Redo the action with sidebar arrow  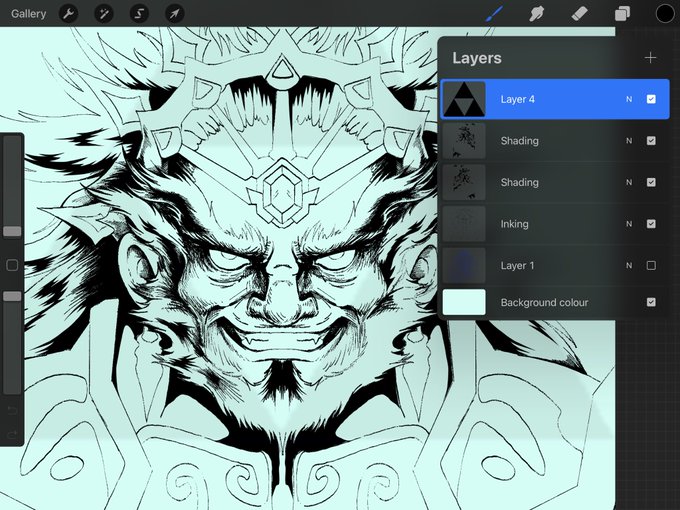12,434
